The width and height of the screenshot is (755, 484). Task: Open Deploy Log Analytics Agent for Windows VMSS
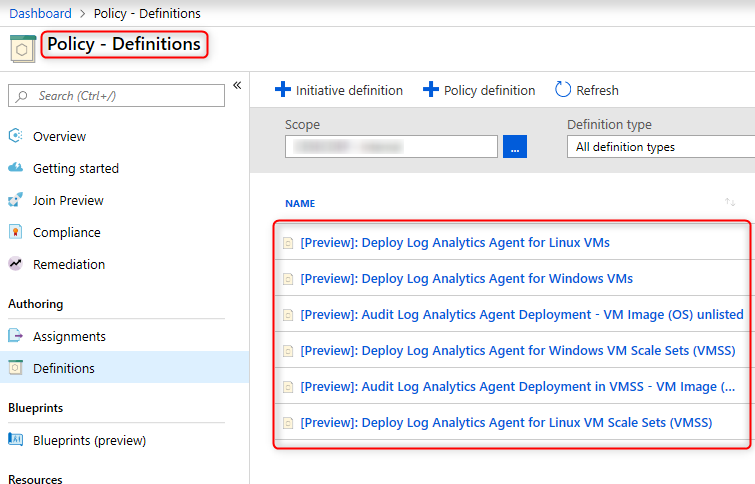point(518,351)
